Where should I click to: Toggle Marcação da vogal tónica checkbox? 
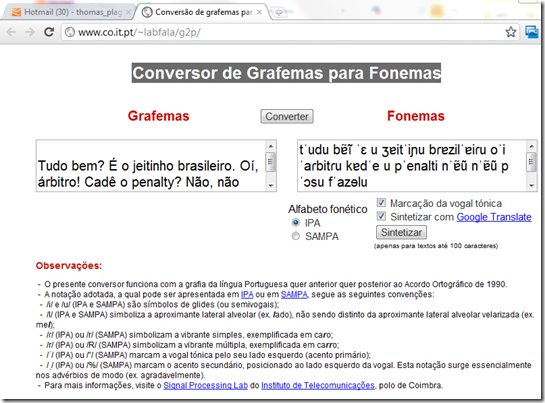381,203
